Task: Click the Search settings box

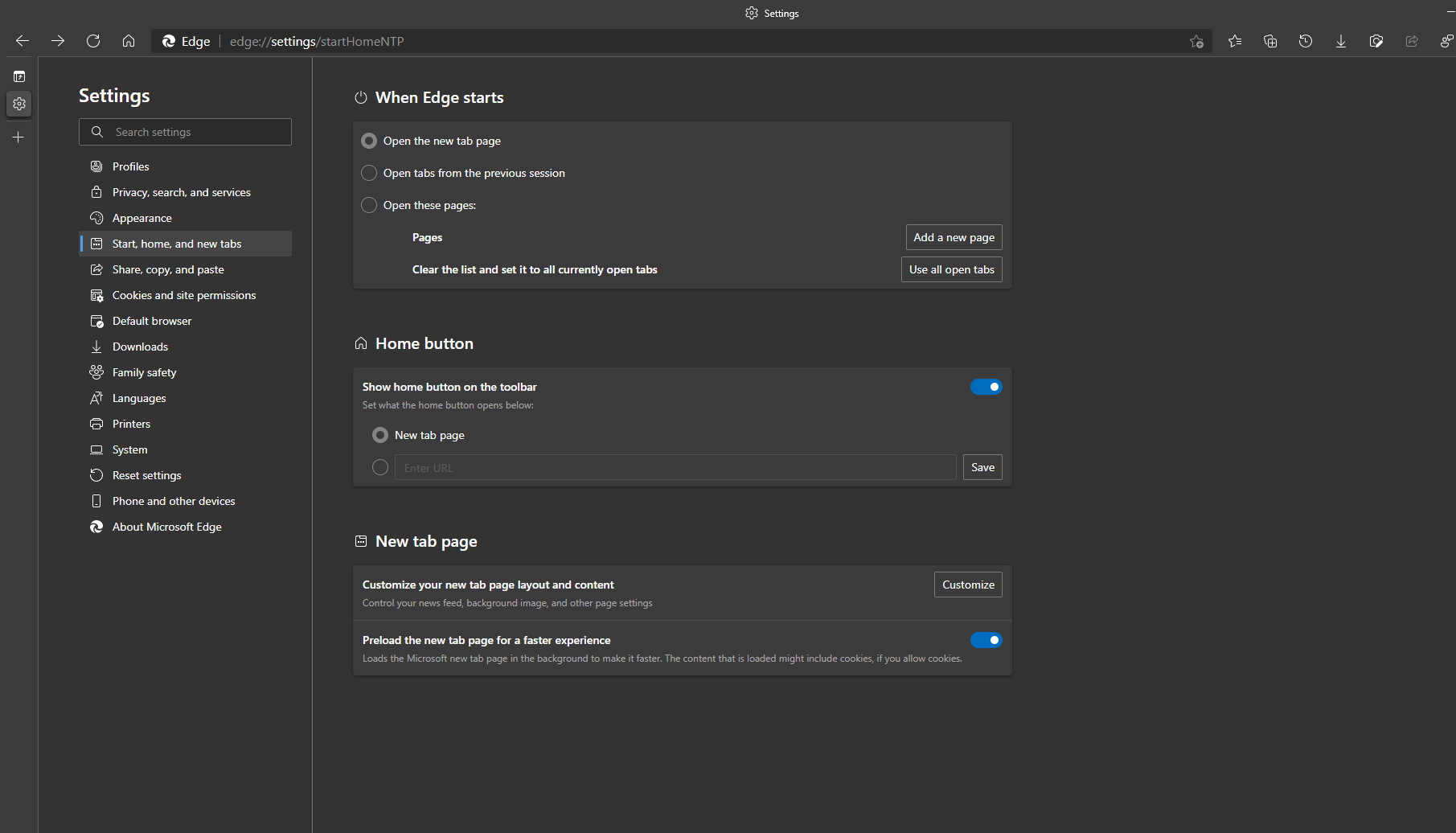Action: pyautogui.click(x=185, y=131)
